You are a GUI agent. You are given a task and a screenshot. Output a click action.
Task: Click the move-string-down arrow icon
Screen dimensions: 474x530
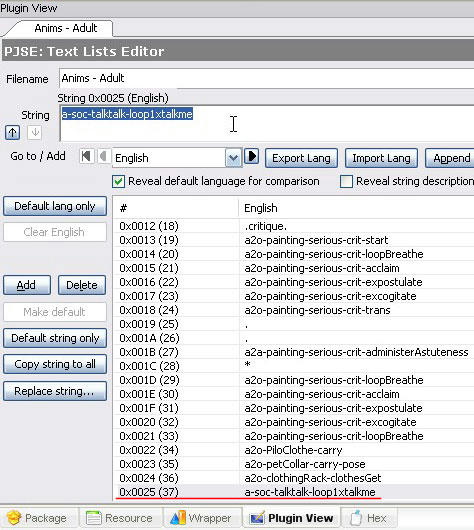pyautogui.click(x=34, y=132)
